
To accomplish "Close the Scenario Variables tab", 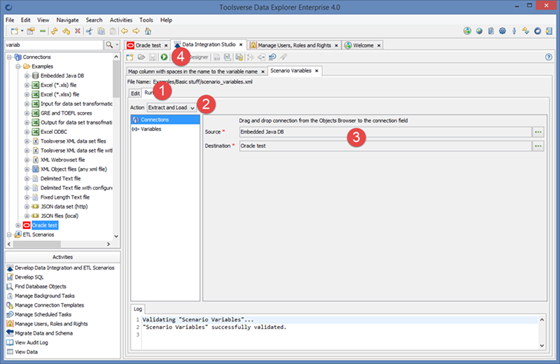I will (x=316, y=71).
